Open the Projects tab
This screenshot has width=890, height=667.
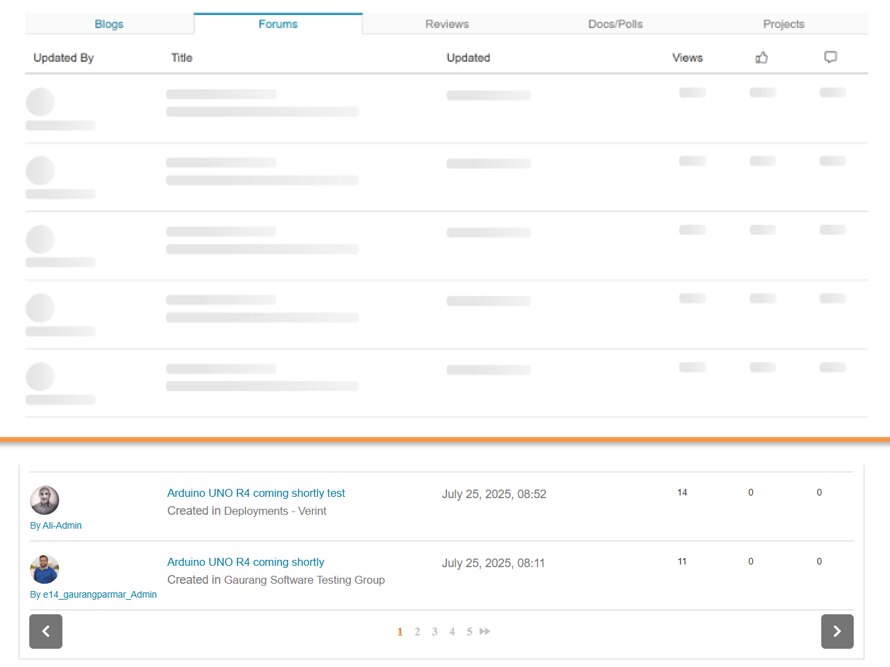click(783, 24)
